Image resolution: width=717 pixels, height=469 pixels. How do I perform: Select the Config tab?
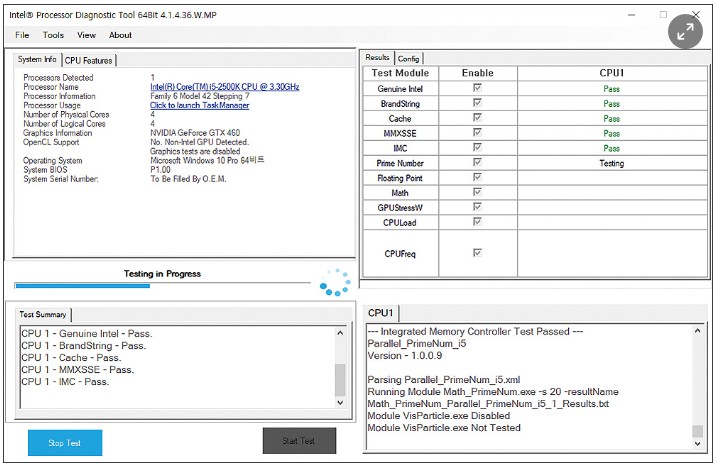coord(408,59)
